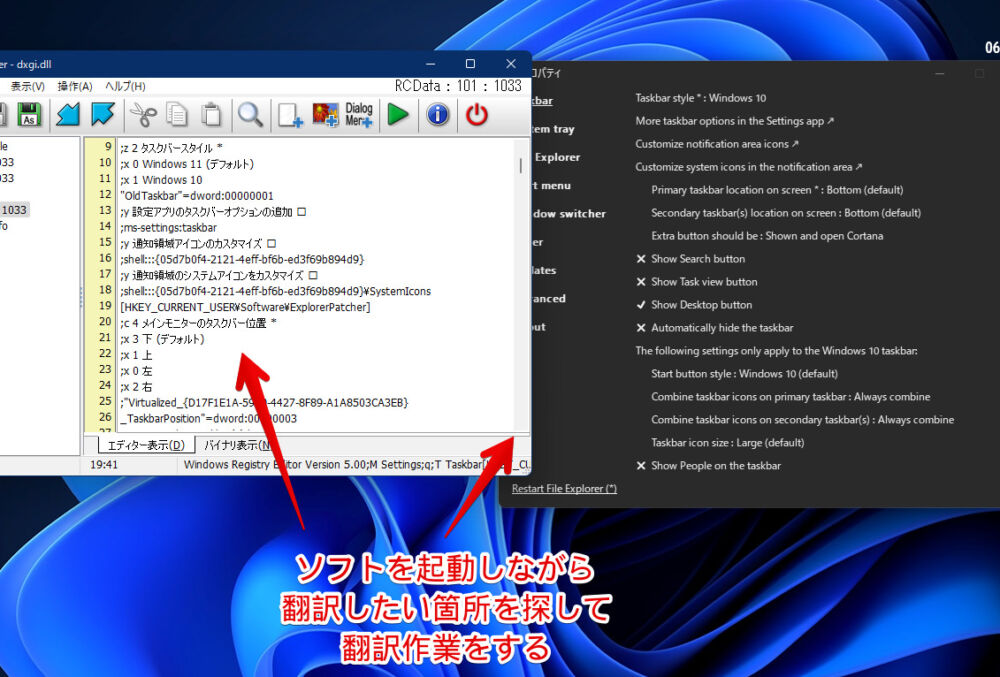This screenshot has width=1000, height=677.
Task: Click the red power exit icon
Action: click(476, 115)
